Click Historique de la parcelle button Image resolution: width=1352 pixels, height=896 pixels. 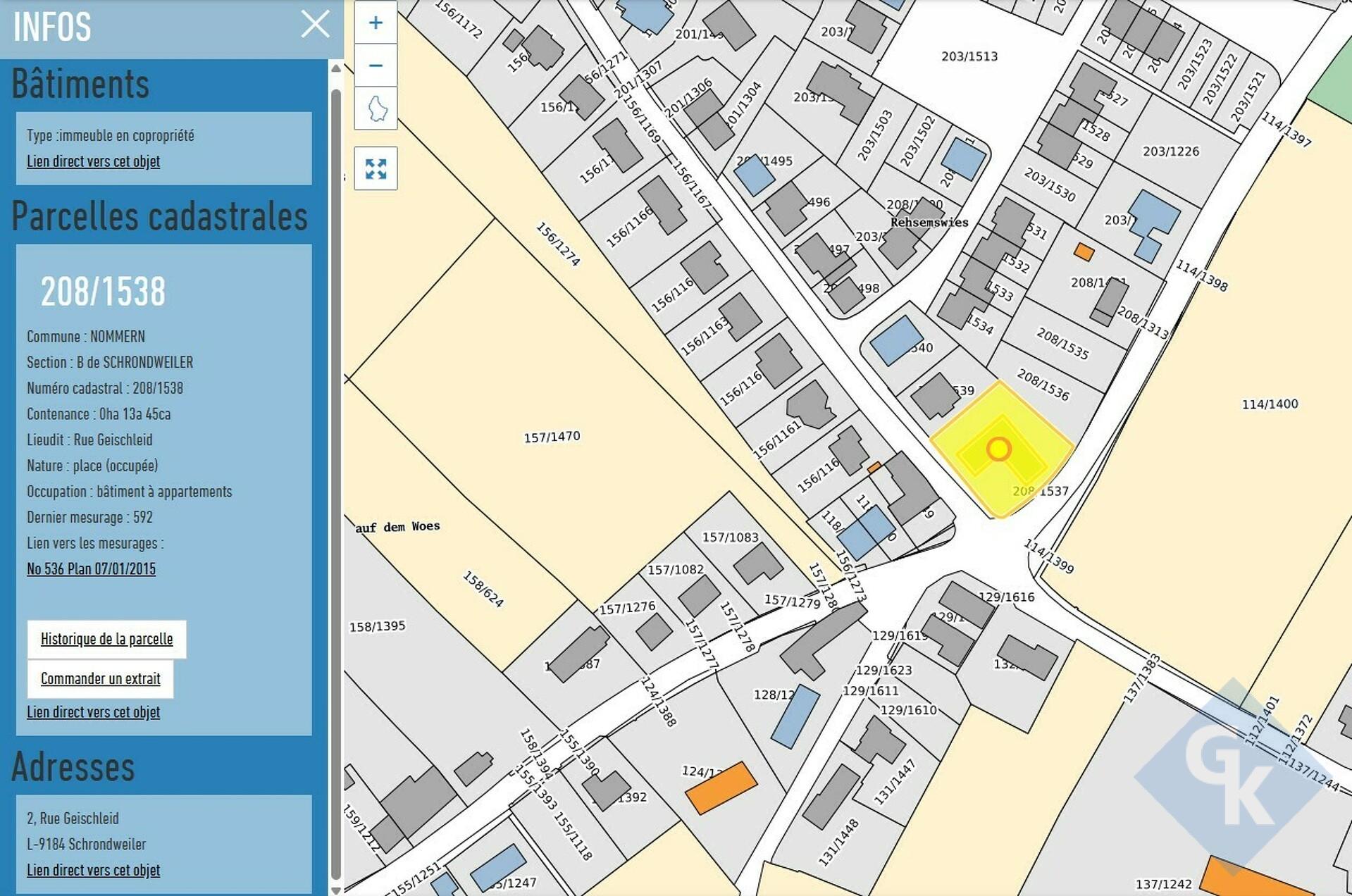(x=106, y=639)
